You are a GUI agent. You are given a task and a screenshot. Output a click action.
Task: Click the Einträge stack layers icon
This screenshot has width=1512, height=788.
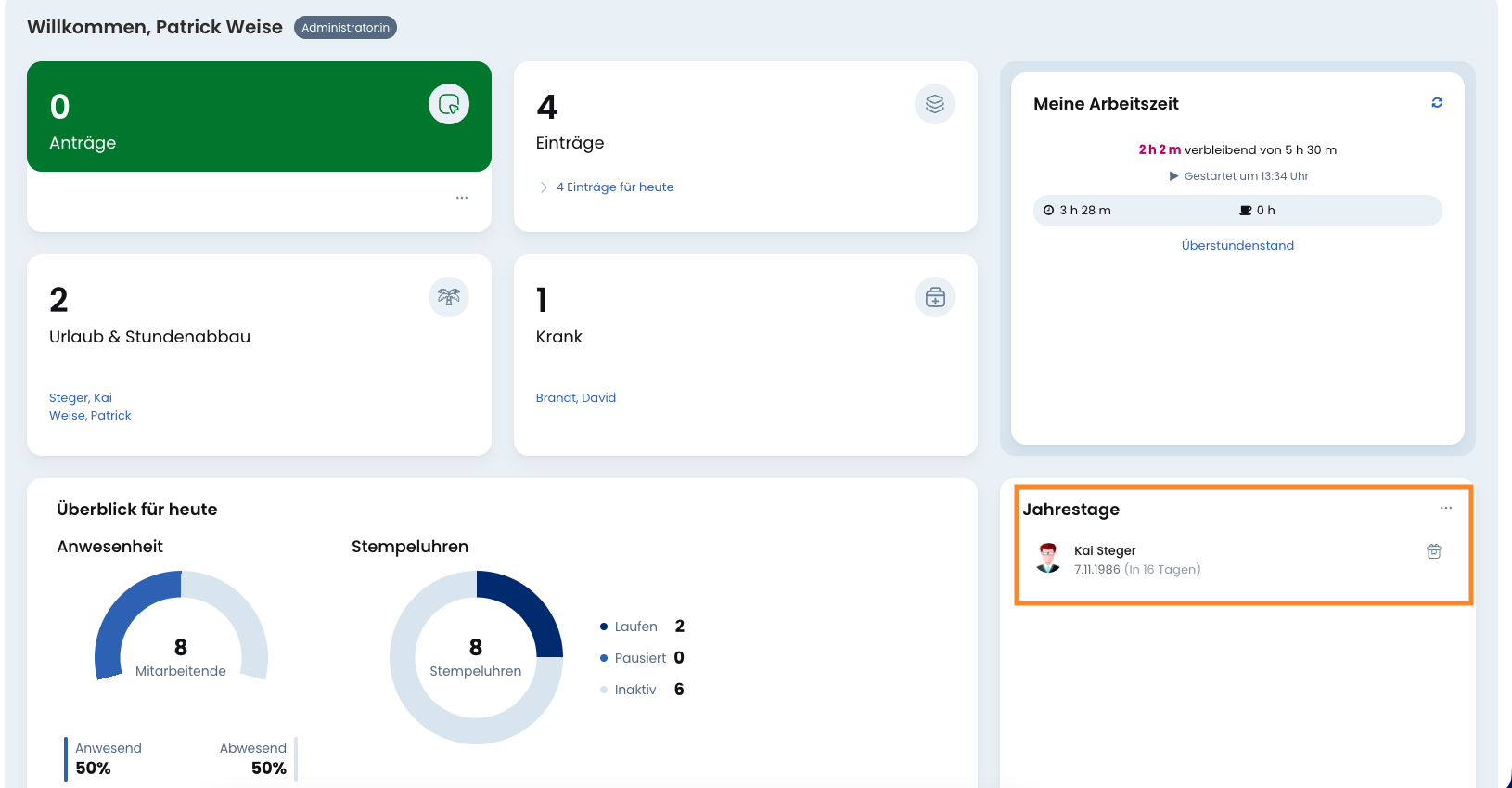934,104
